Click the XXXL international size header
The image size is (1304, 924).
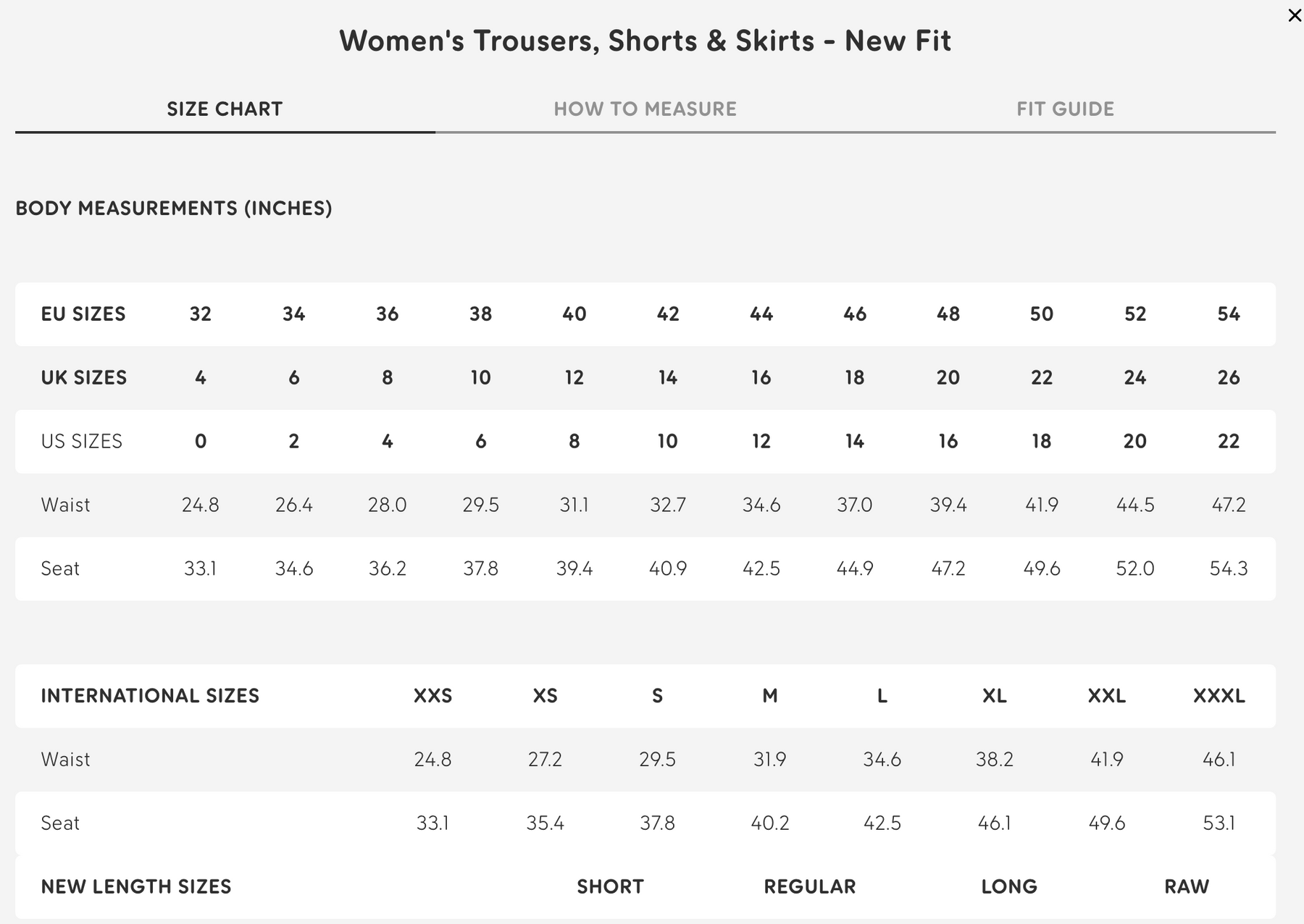point(1219,697)
